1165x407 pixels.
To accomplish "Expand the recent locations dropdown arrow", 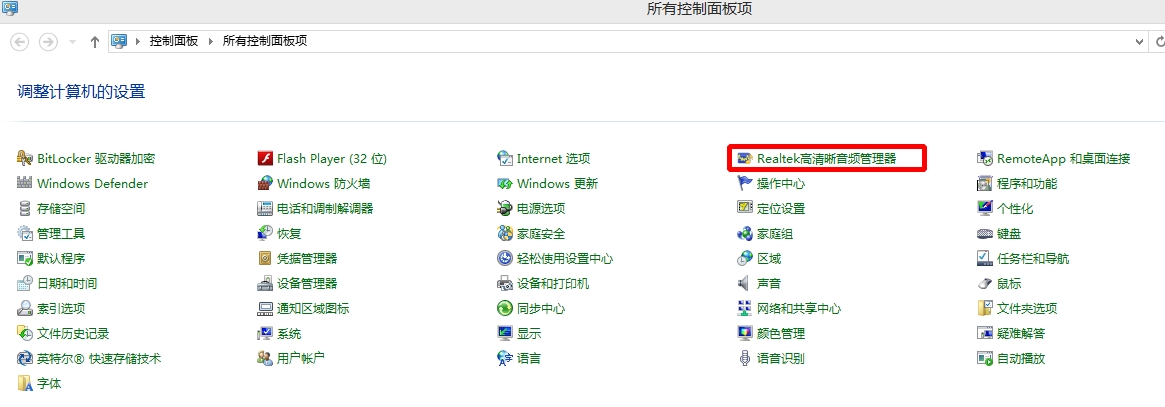I will (72, 42).
